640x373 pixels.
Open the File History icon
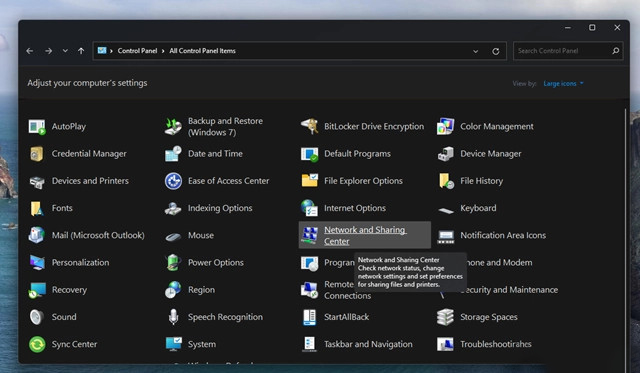click(446, 181)
